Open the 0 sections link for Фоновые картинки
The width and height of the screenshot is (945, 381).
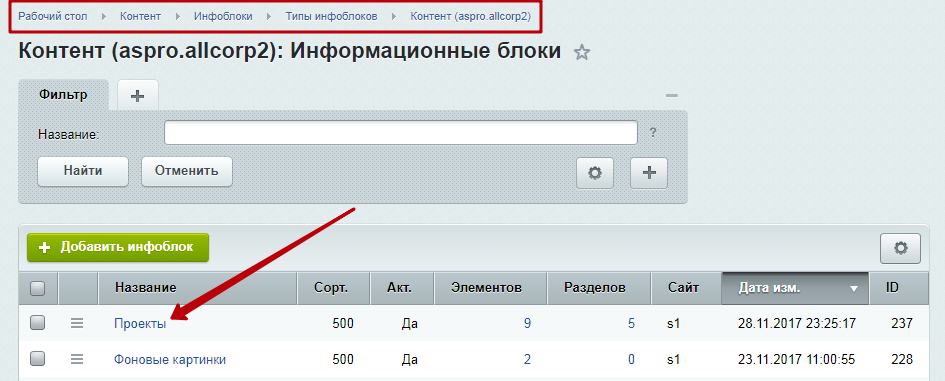pos(631,360)
